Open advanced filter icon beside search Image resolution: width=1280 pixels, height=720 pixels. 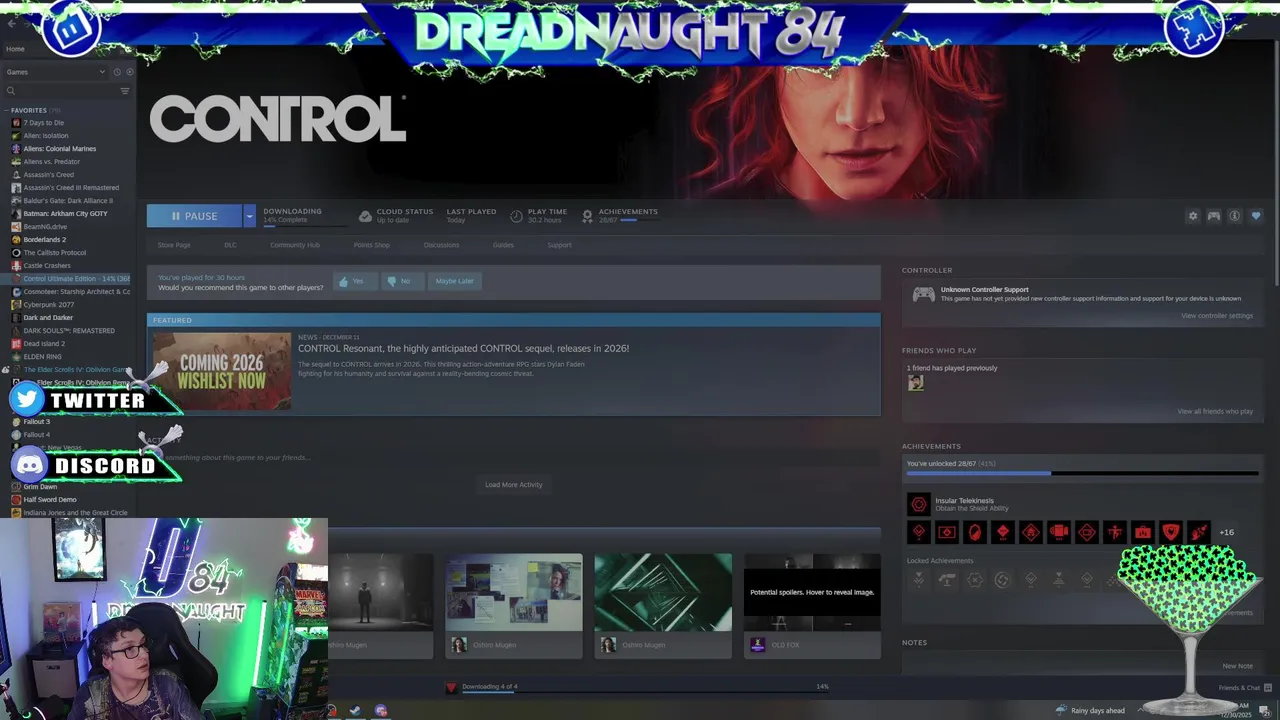125,91
